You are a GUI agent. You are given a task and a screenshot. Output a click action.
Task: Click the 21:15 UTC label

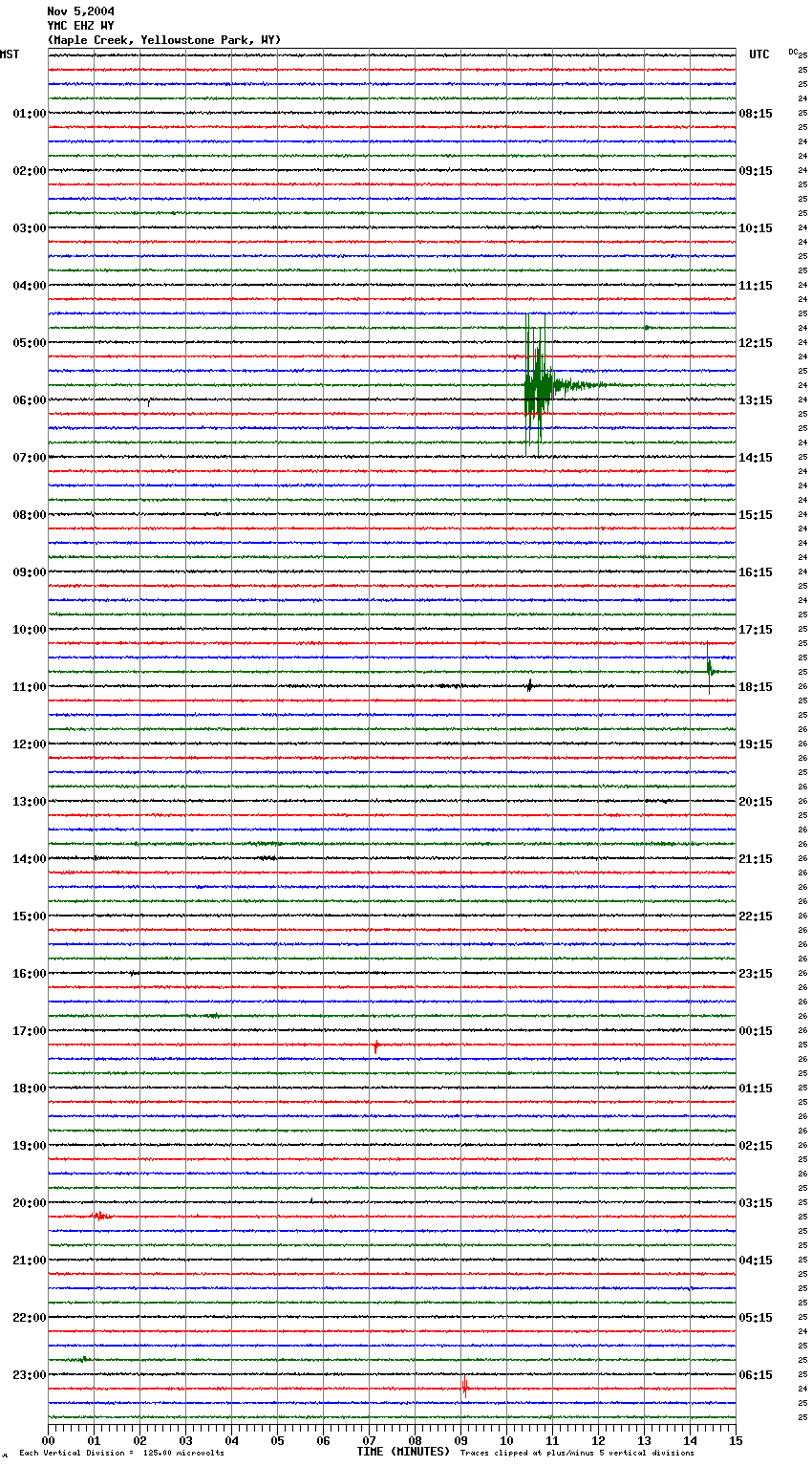[x=756, y=859]
